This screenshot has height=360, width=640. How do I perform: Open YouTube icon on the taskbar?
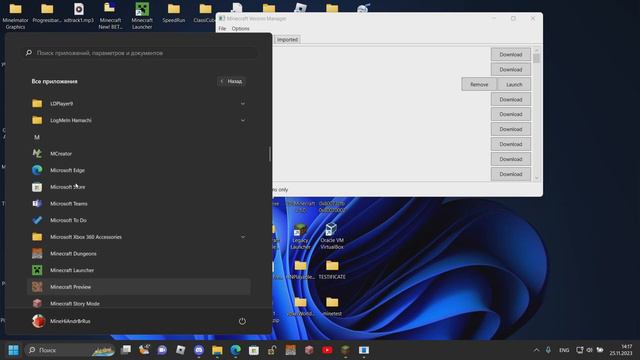[x=327, y=350]
